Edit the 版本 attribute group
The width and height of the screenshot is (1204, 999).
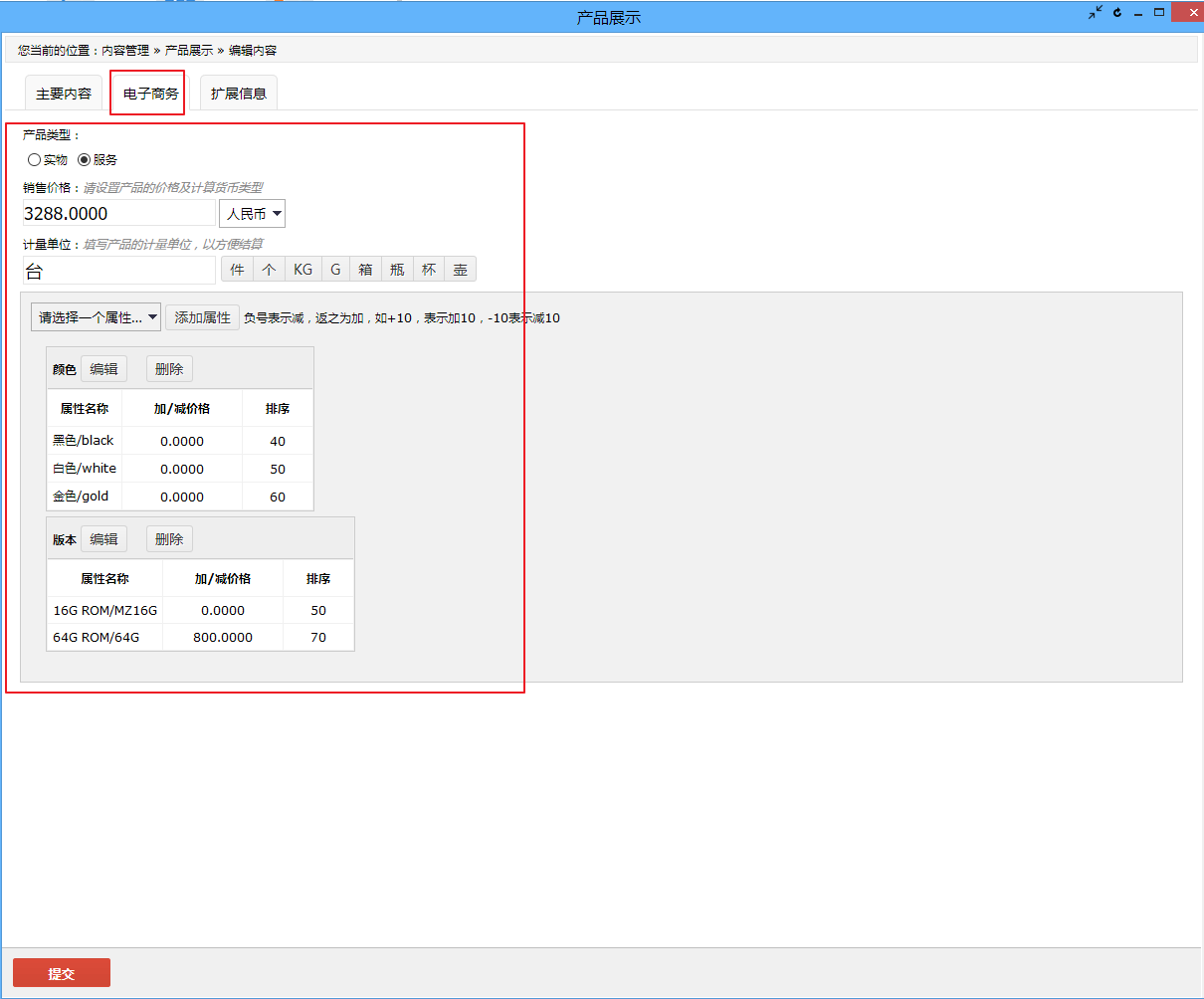(x=103, y=539)
